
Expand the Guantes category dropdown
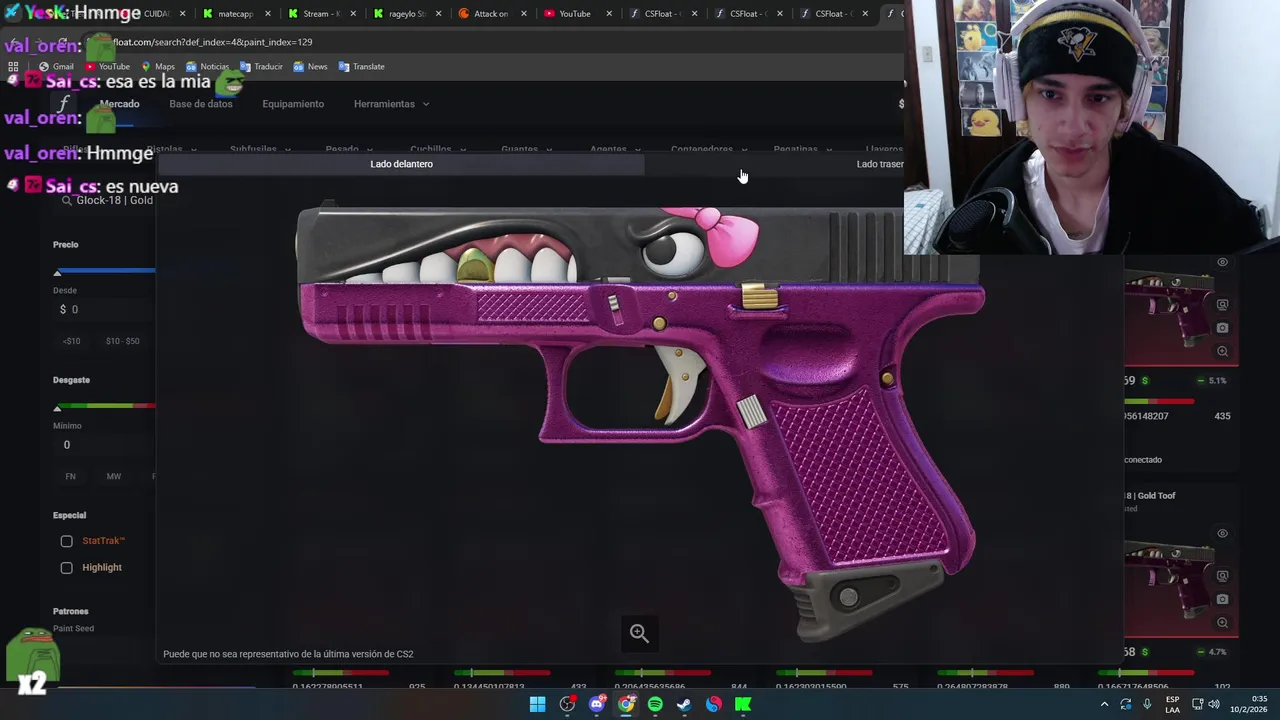point(526,149)
